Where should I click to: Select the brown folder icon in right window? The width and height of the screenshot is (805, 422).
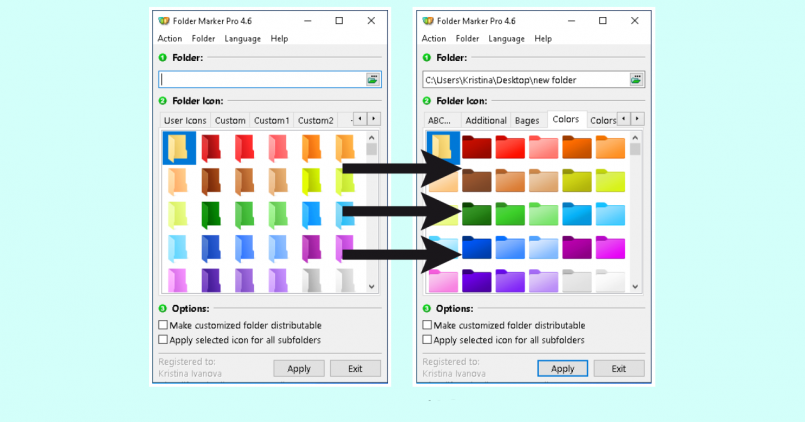[x=476, y=181]
